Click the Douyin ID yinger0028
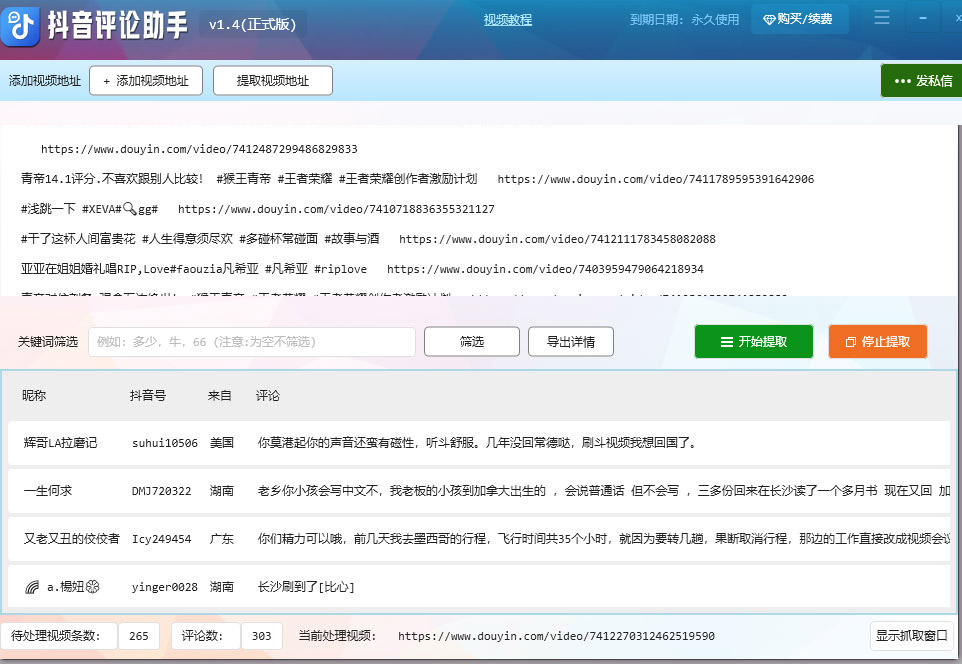The image size is (962, 664). [x=165, y=587]
